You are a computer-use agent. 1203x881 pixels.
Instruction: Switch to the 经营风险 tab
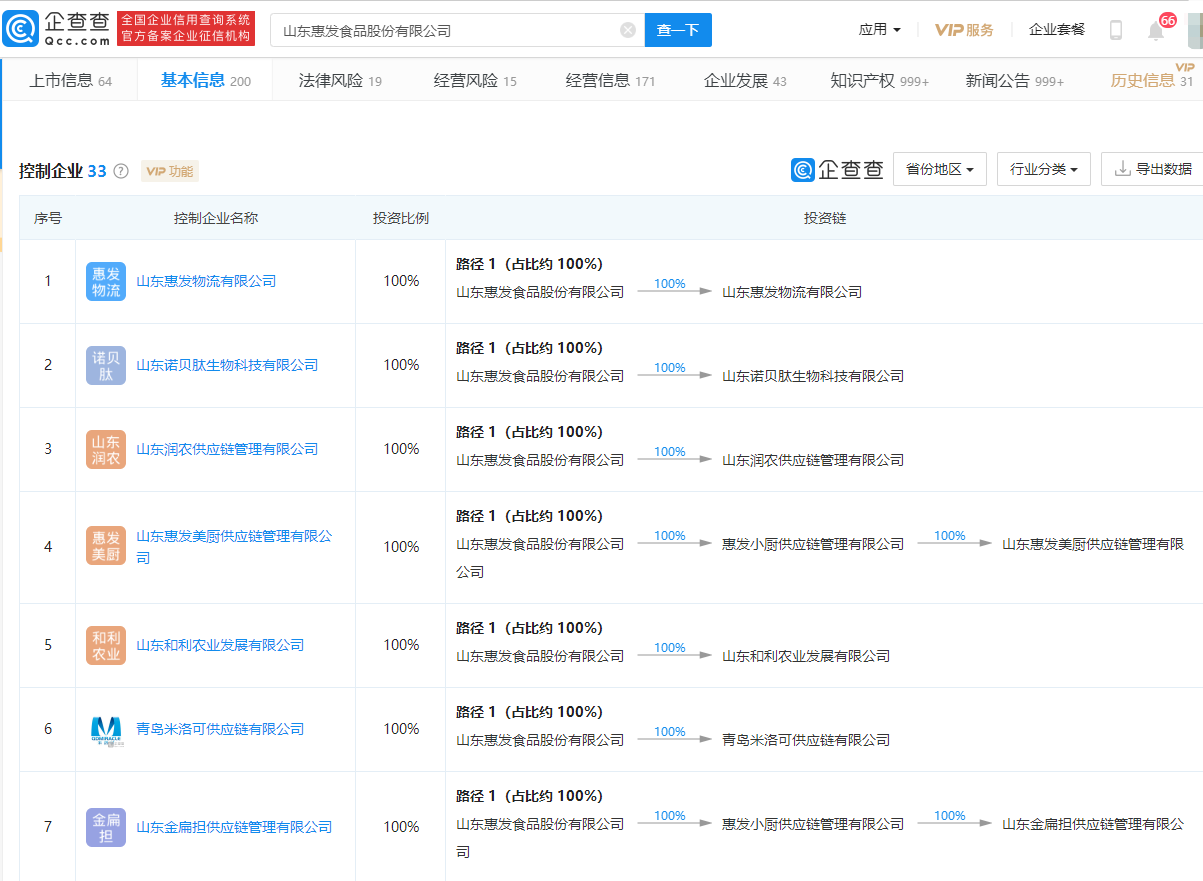[x=475, y=80]
